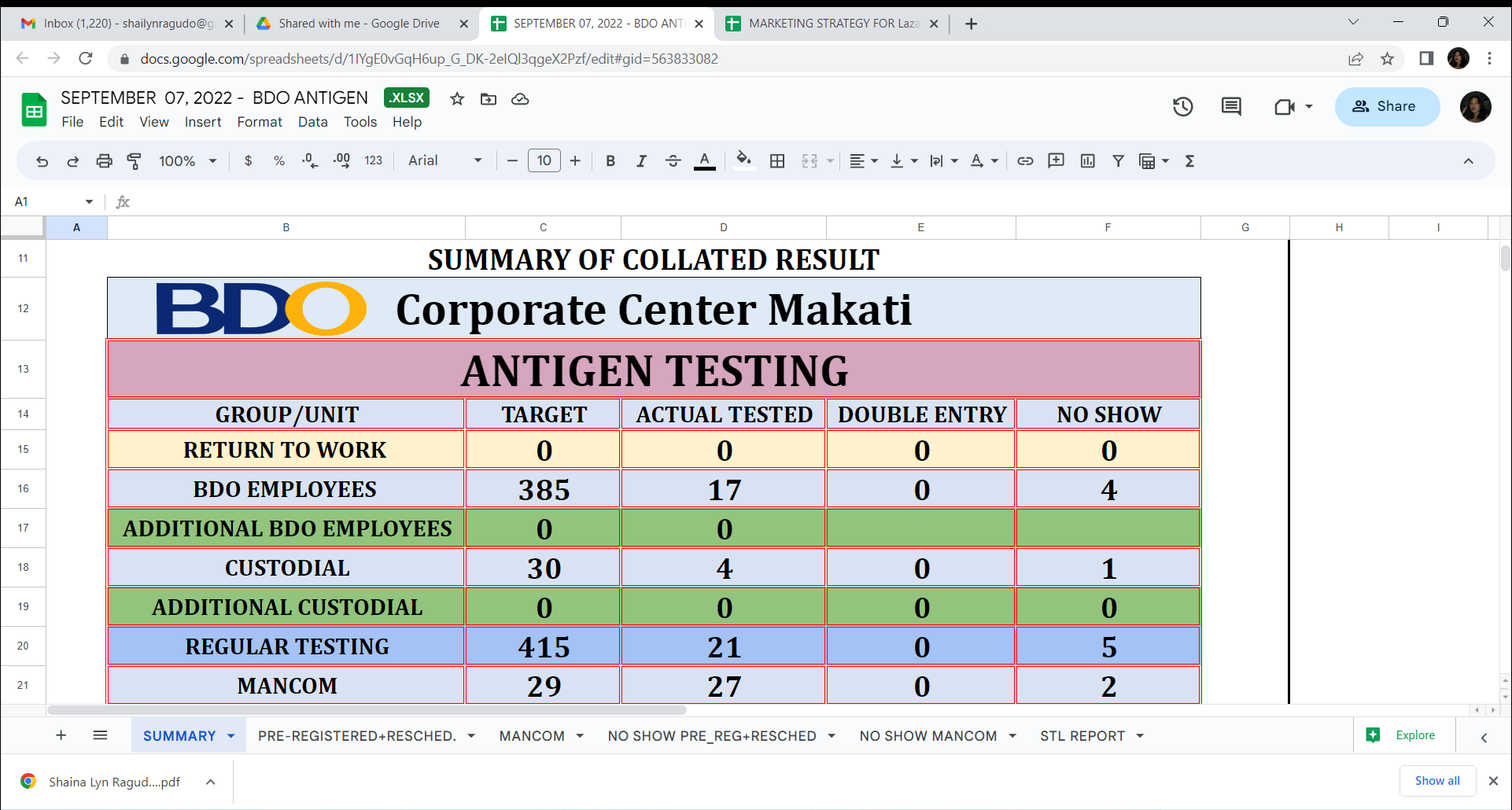Image resolution: width=1512 pixels, height=810 pixels.
Task: Click the Share button
Action: pyautogui.click(x=1387, y=107)
